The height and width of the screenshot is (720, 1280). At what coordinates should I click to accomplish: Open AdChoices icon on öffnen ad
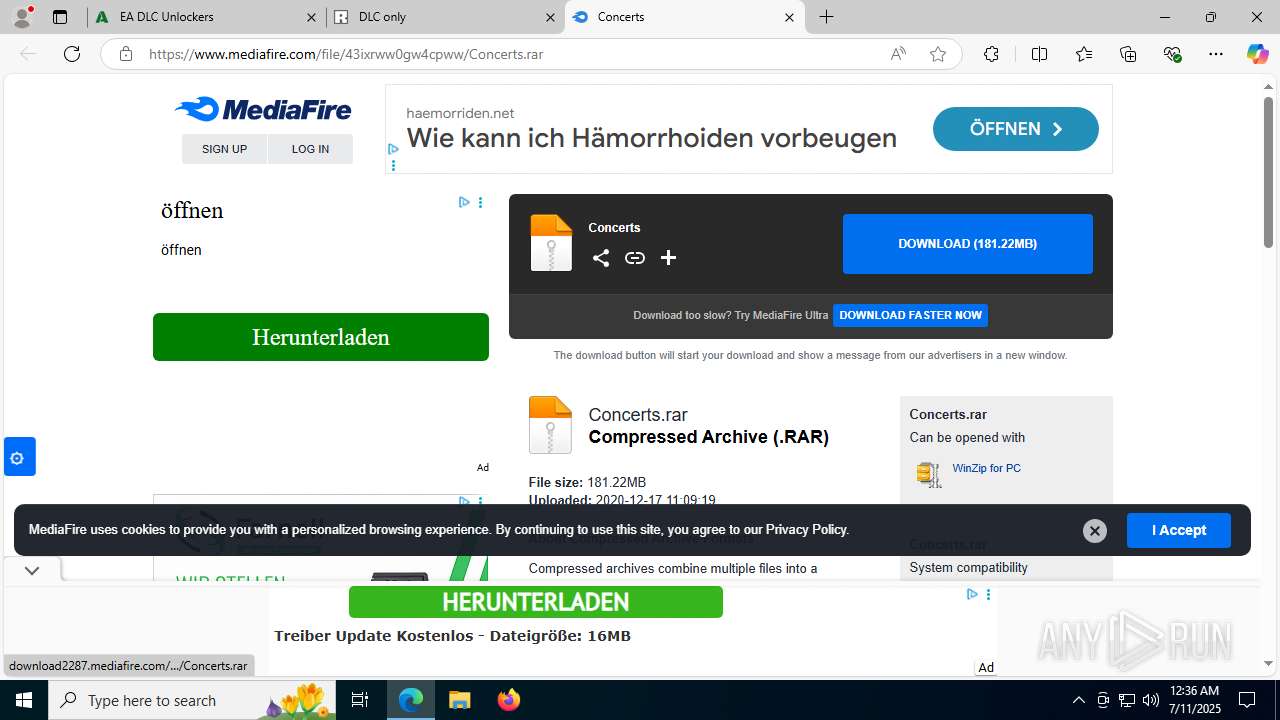(x=464, y=202)
